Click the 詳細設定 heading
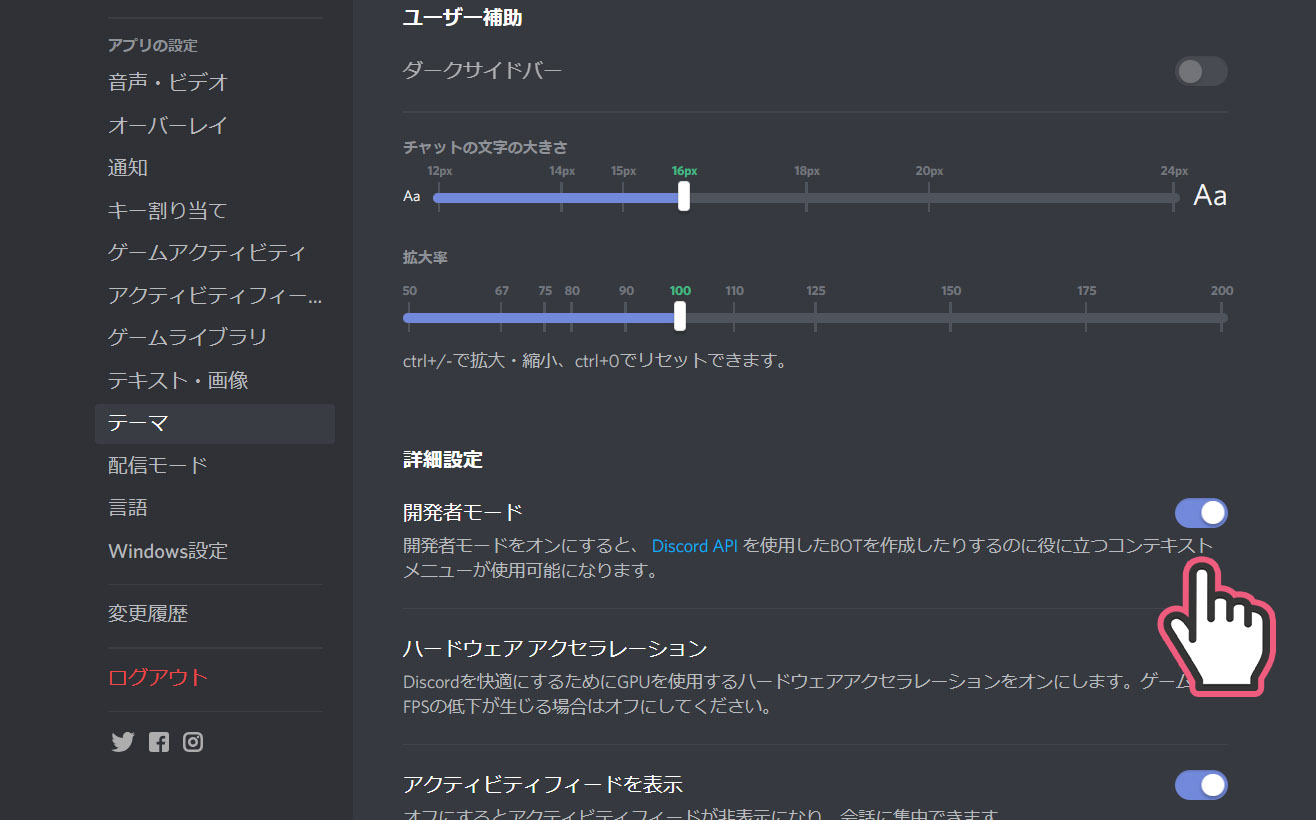This screenshot has height=820, width=1316. pos(443,460)
